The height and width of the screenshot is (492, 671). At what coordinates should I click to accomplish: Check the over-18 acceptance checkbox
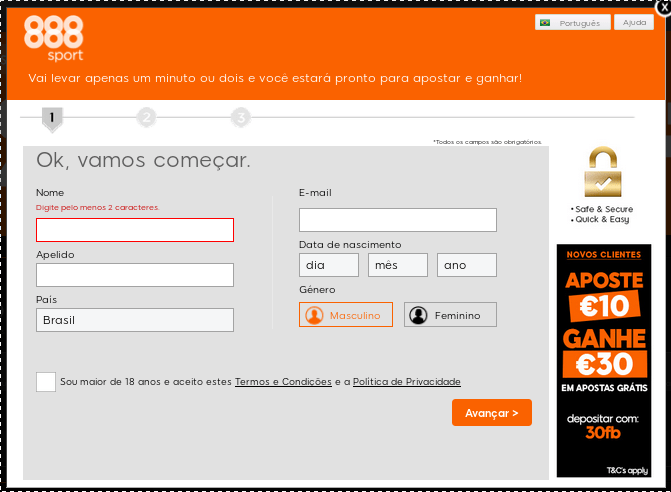(46, 382)
